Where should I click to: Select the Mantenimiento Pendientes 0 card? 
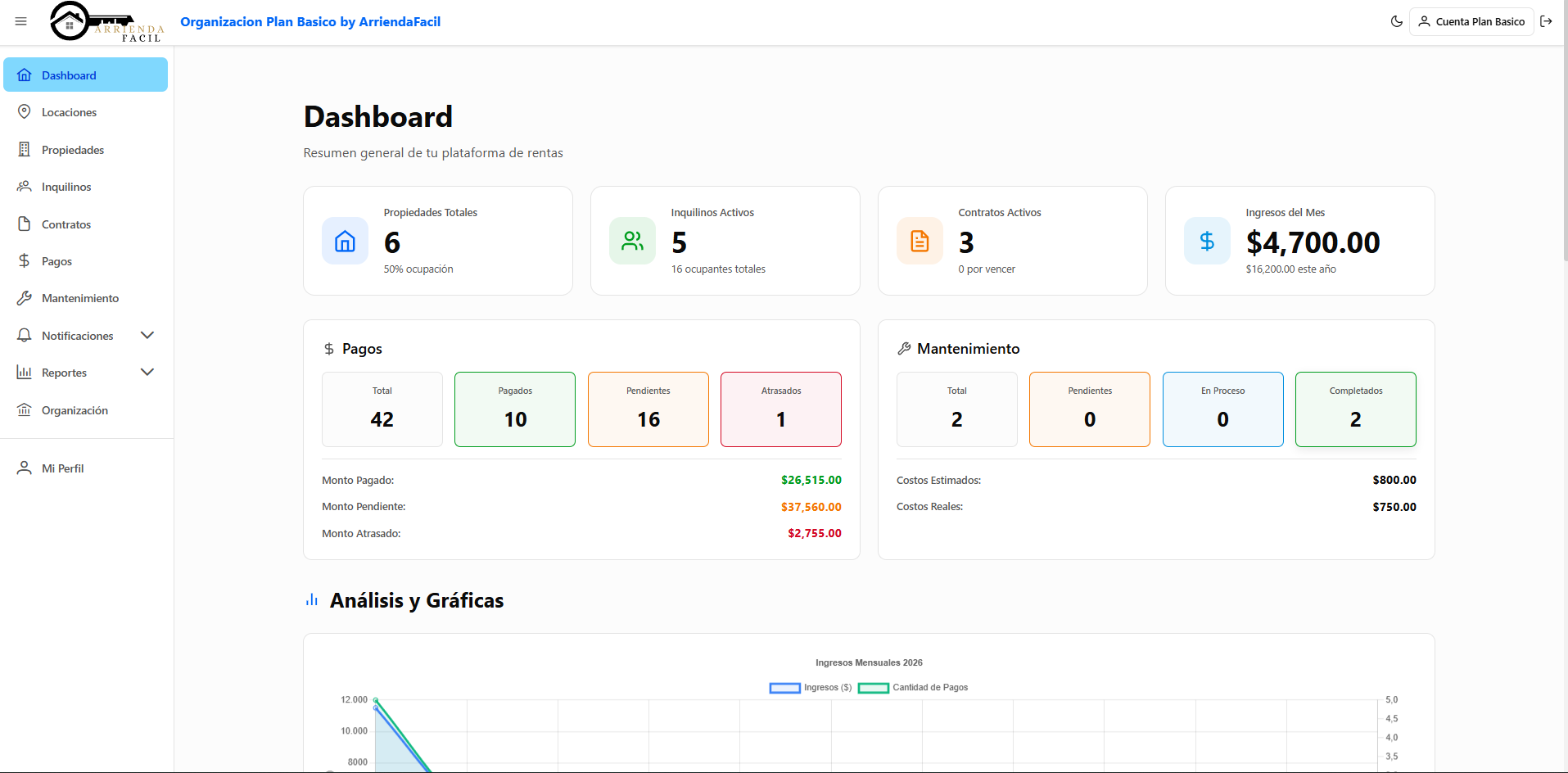[x=1090, y=409]
